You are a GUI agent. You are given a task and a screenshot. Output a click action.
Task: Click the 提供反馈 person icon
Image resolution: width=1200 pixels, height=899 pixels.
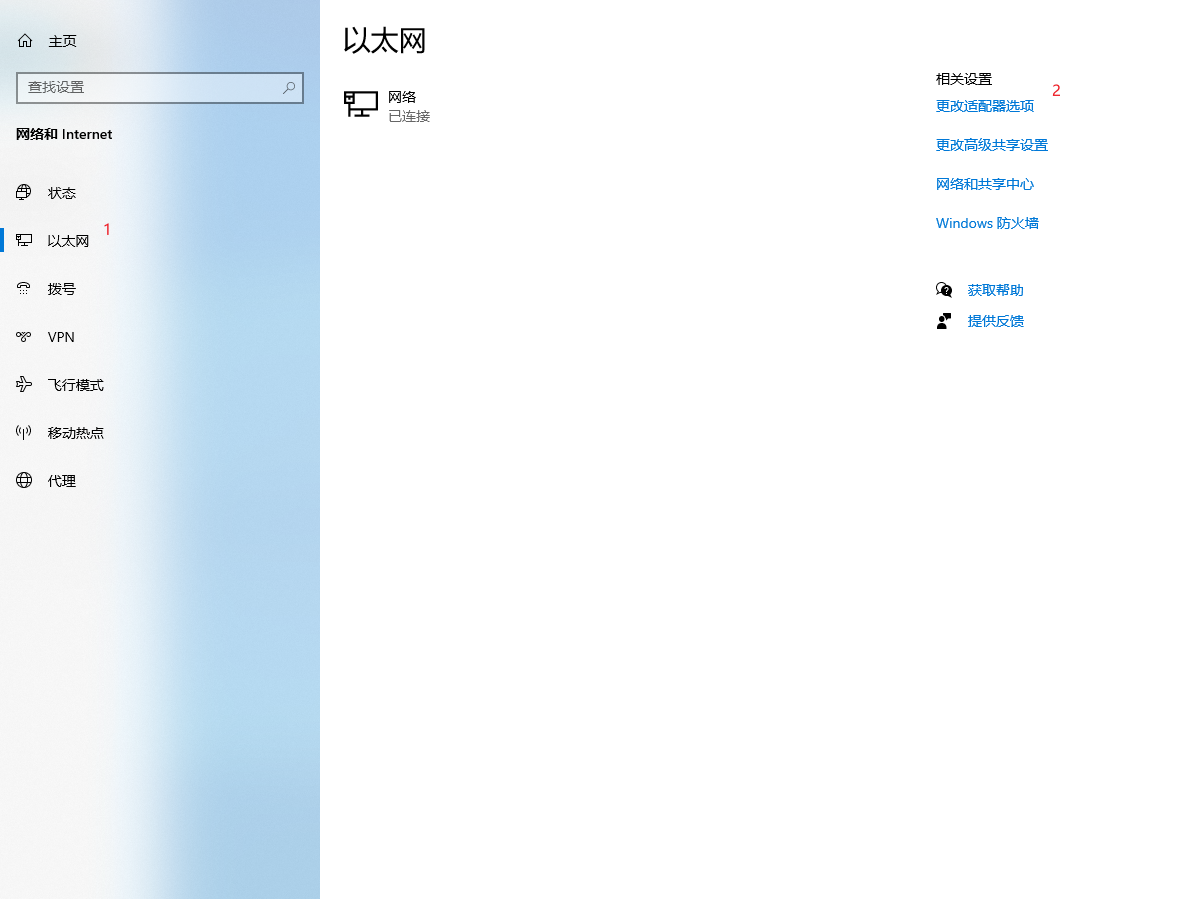point(944,321)
